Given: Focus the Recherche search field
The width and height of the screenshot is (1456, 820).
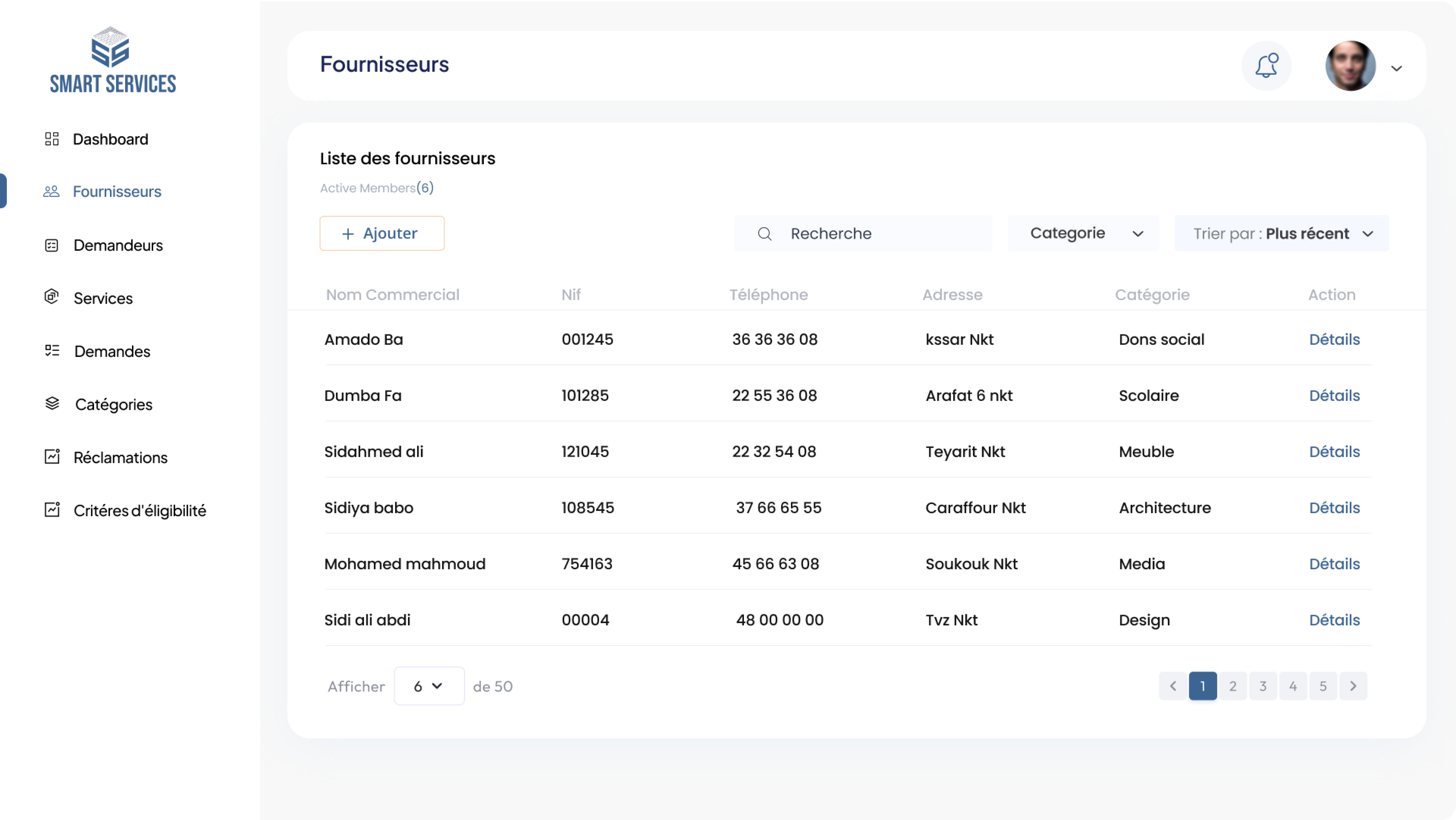Looking at the screenshot, I should (863, 233).
